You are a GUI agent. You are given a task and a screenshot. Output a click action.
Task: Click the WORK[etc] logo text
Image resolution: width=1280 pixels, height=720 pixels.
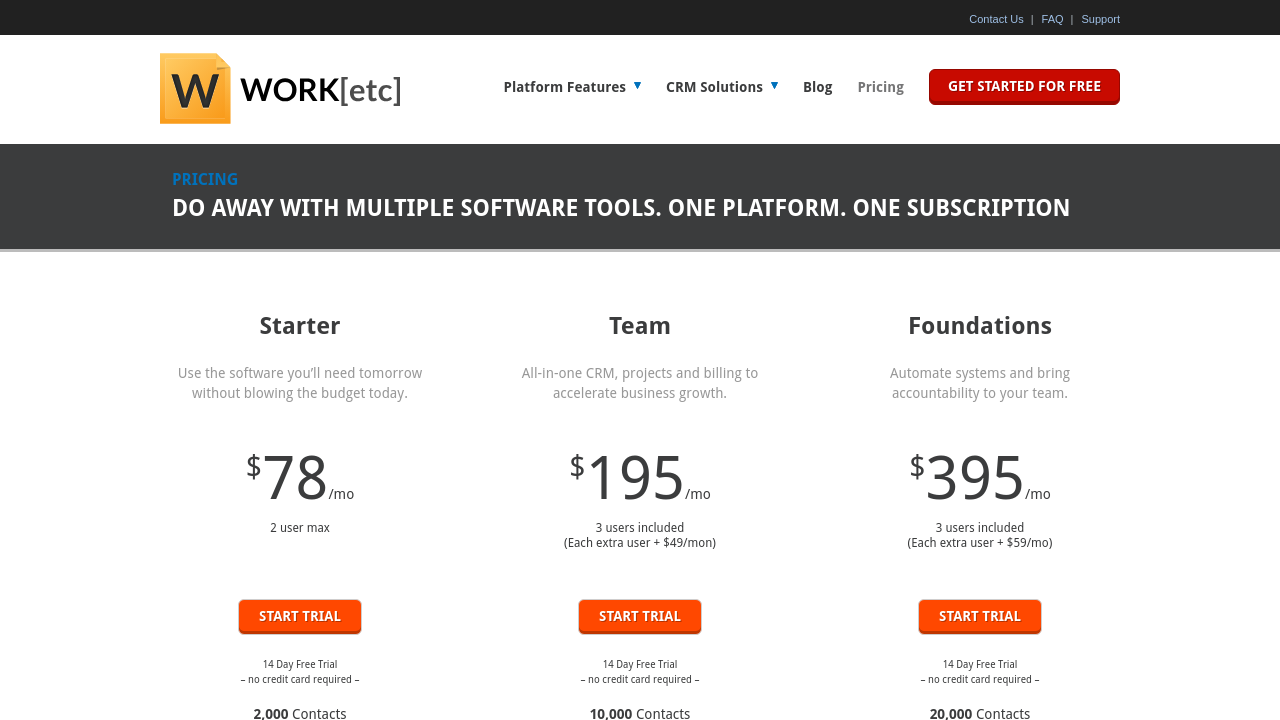(x=320, y=90)
